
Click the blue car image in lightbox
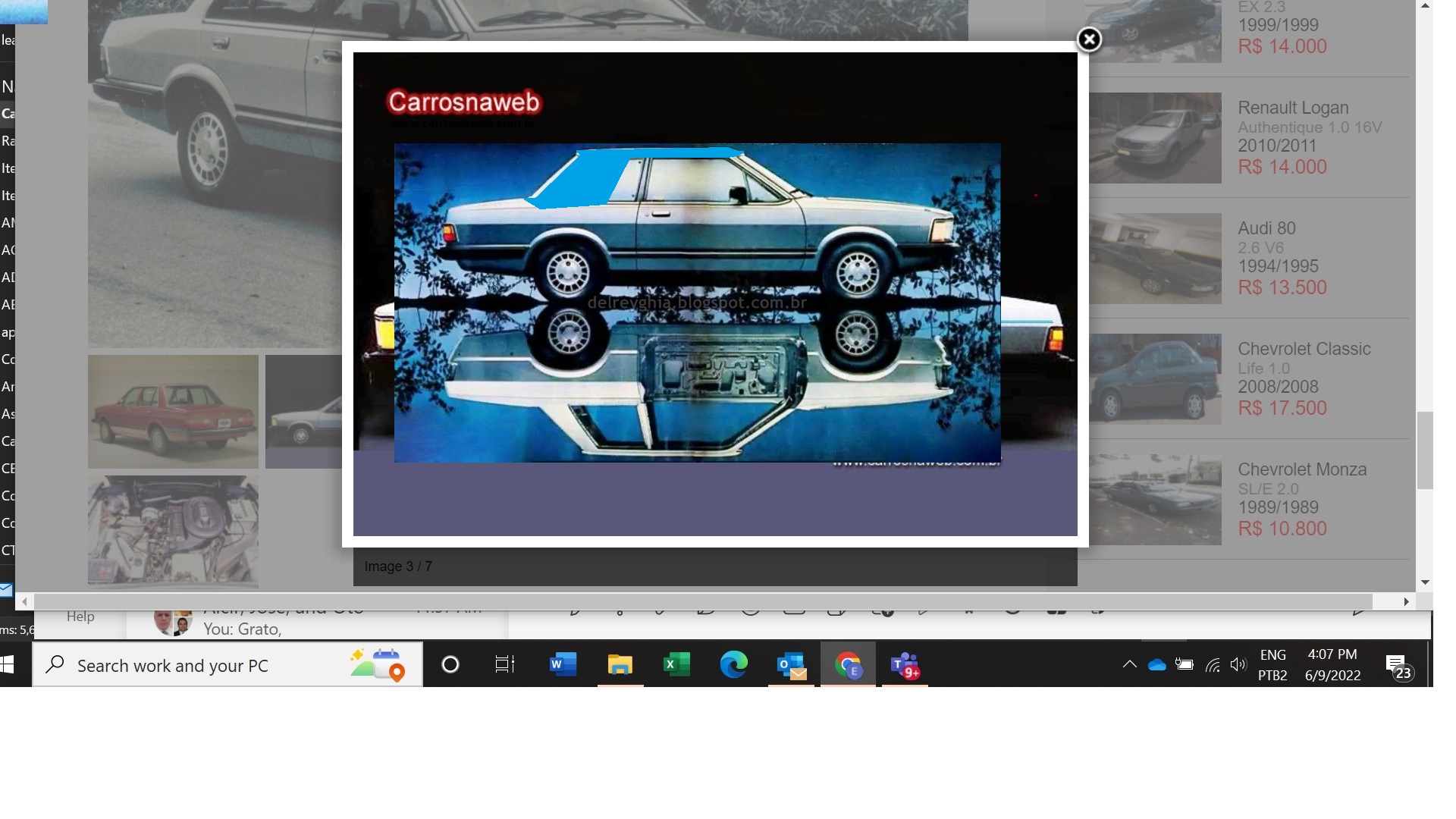(697, 303)
